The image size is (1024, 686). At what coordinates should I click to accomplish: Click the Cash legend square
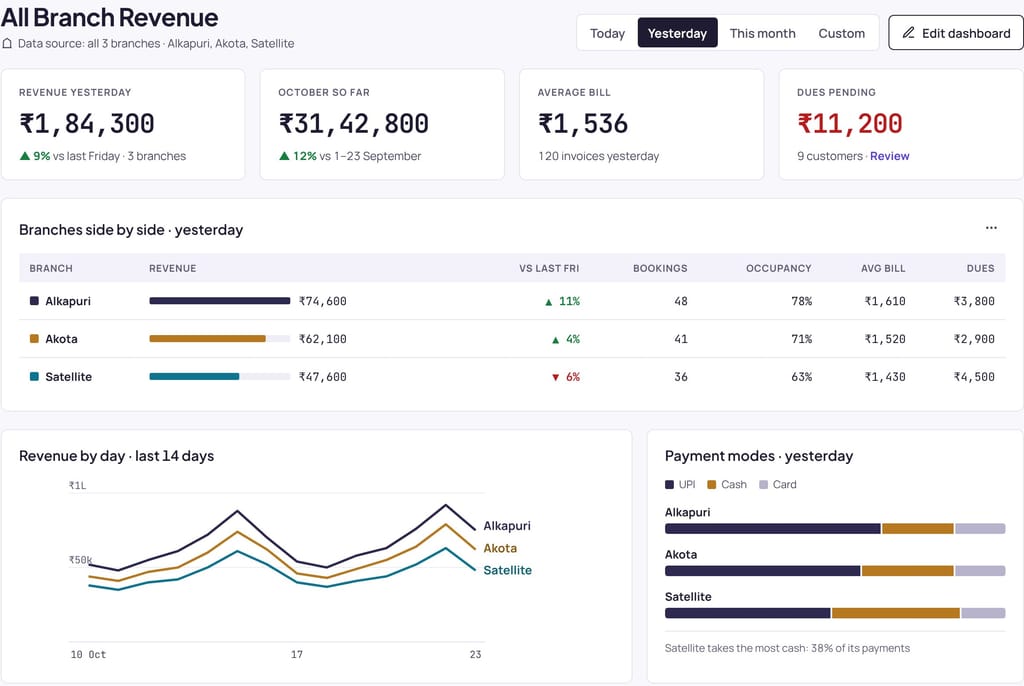712,485
